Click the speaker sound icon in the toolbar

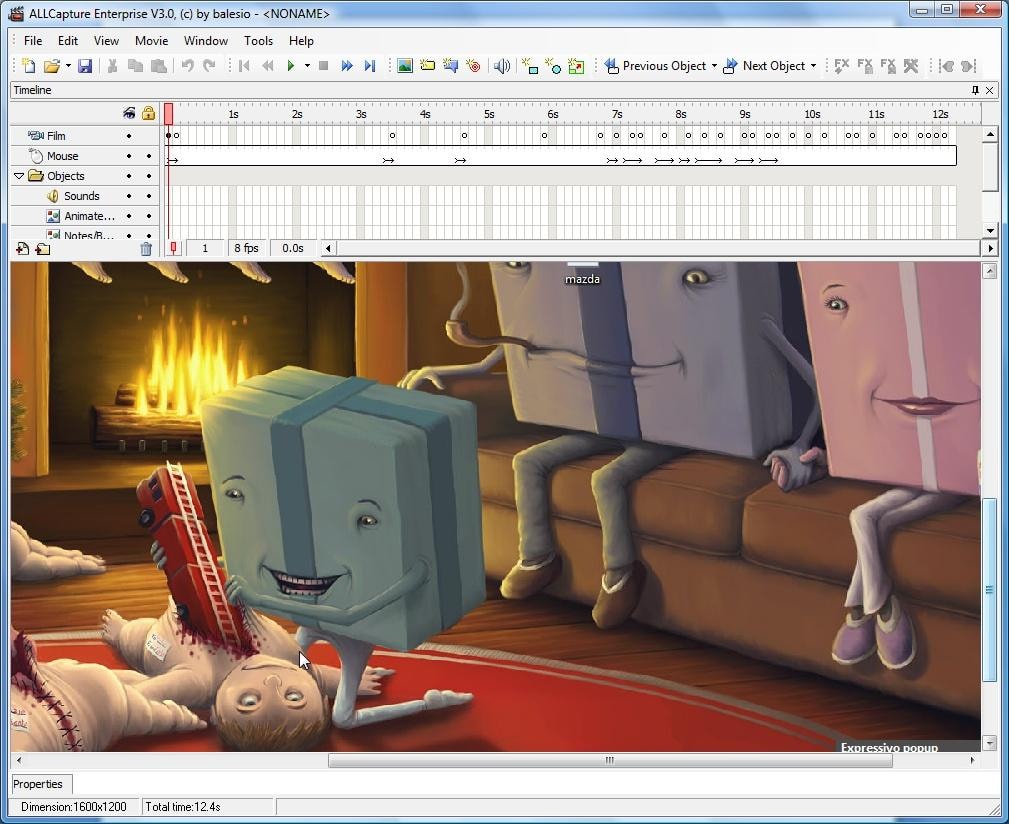[502, 66]
